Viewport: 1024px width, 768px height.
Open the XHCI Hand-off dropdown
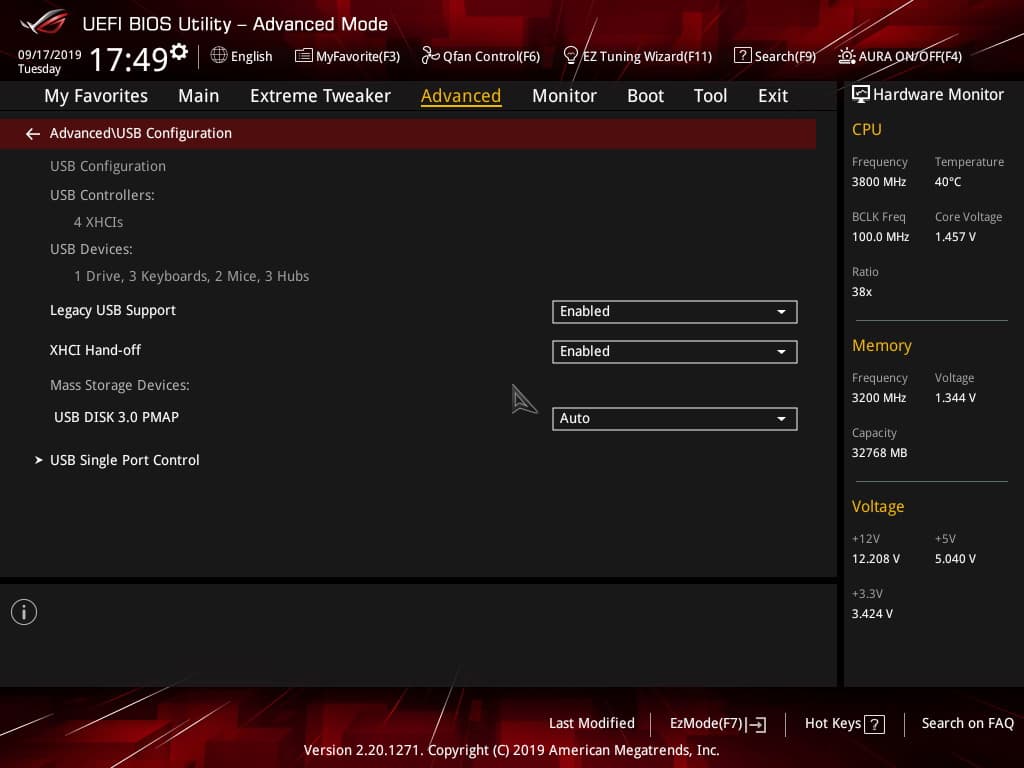675,351
